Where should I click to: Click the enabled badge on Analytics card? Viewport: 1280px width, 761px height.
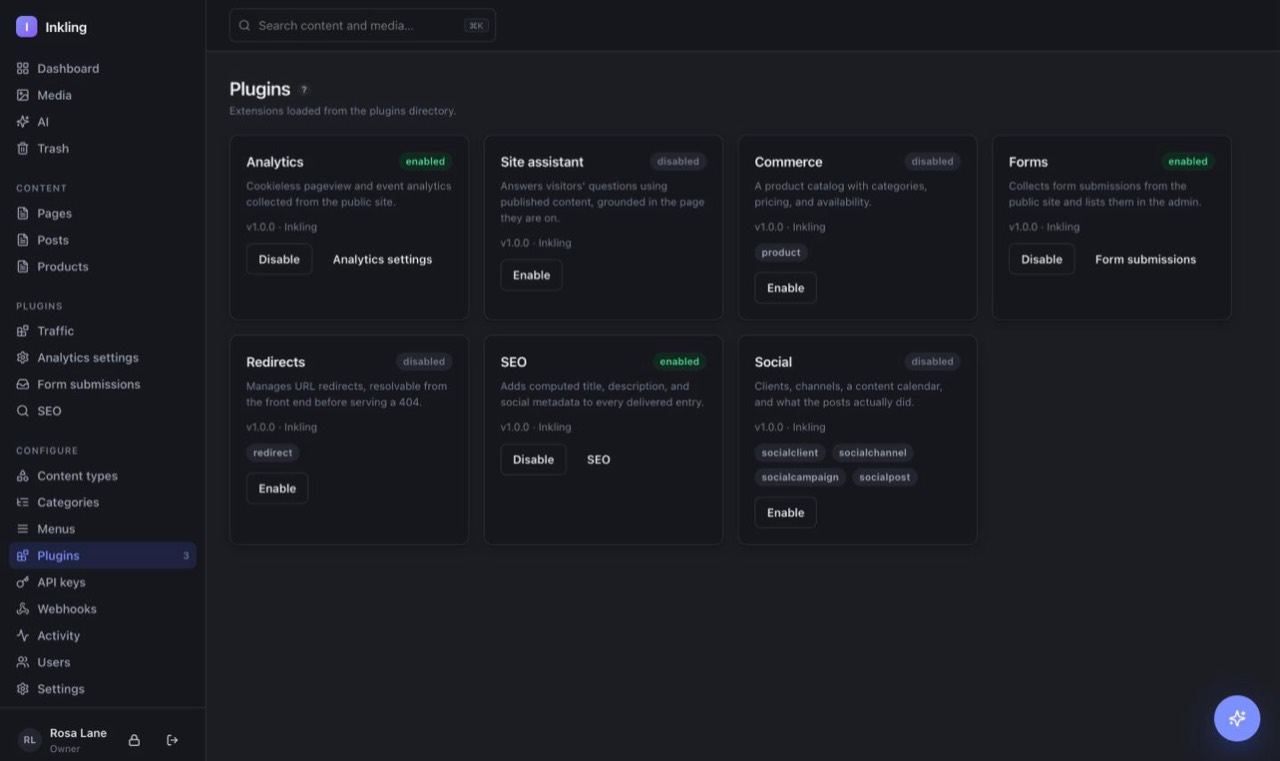click(x=425, y=162)
